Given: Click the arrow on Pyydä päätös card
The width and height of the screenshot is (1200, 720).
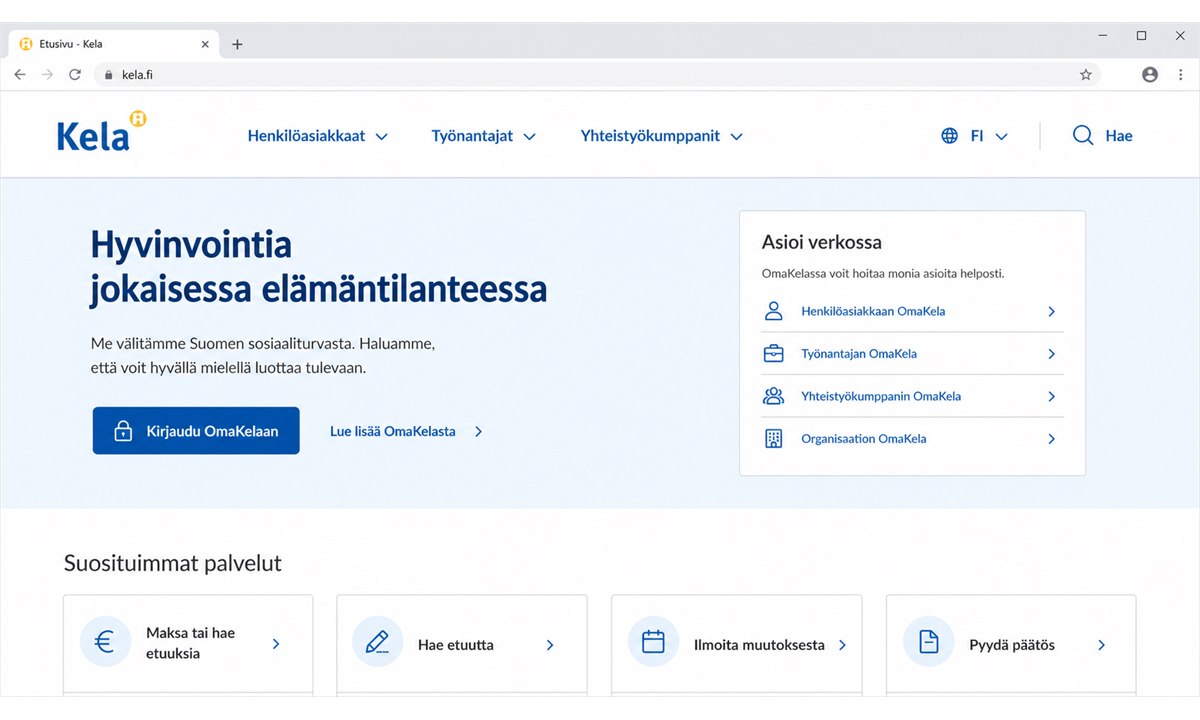Looking at the screenshot, I should point(1101,645).
